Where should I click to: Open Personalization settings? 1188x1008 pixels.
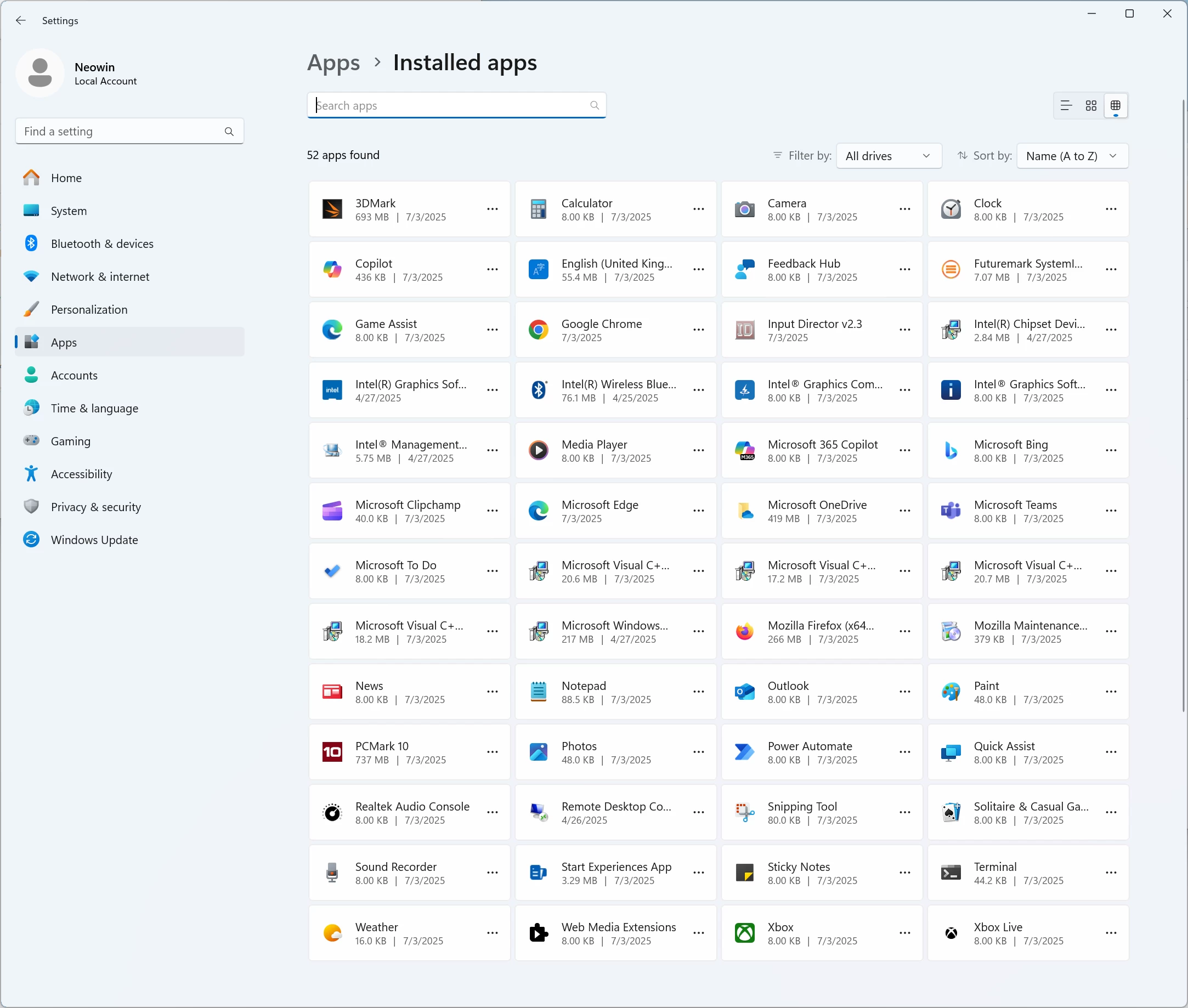tap(129, 310)
